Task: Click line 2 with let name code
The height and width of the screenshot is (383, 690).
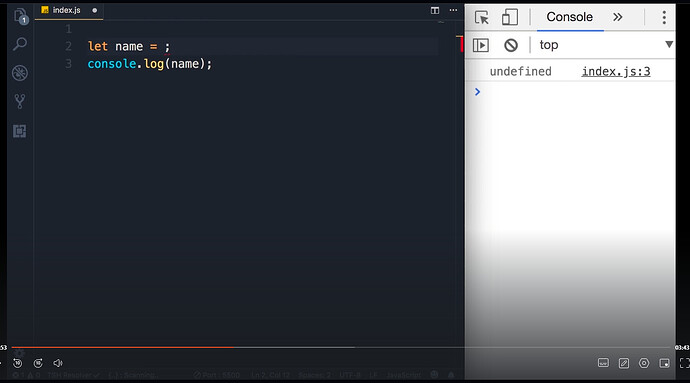Action: pyautogui.click(x=128, y=47)
